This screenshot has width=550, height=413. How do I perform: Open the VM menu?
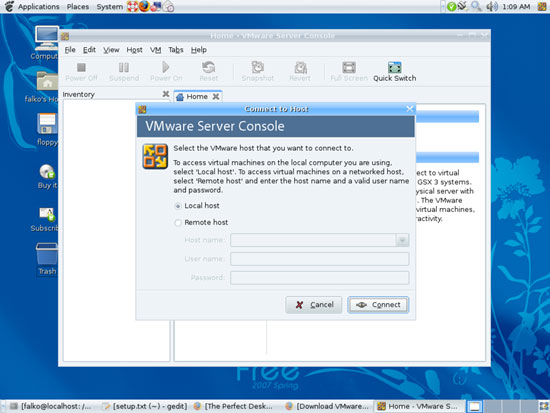[x=155, y=50]
